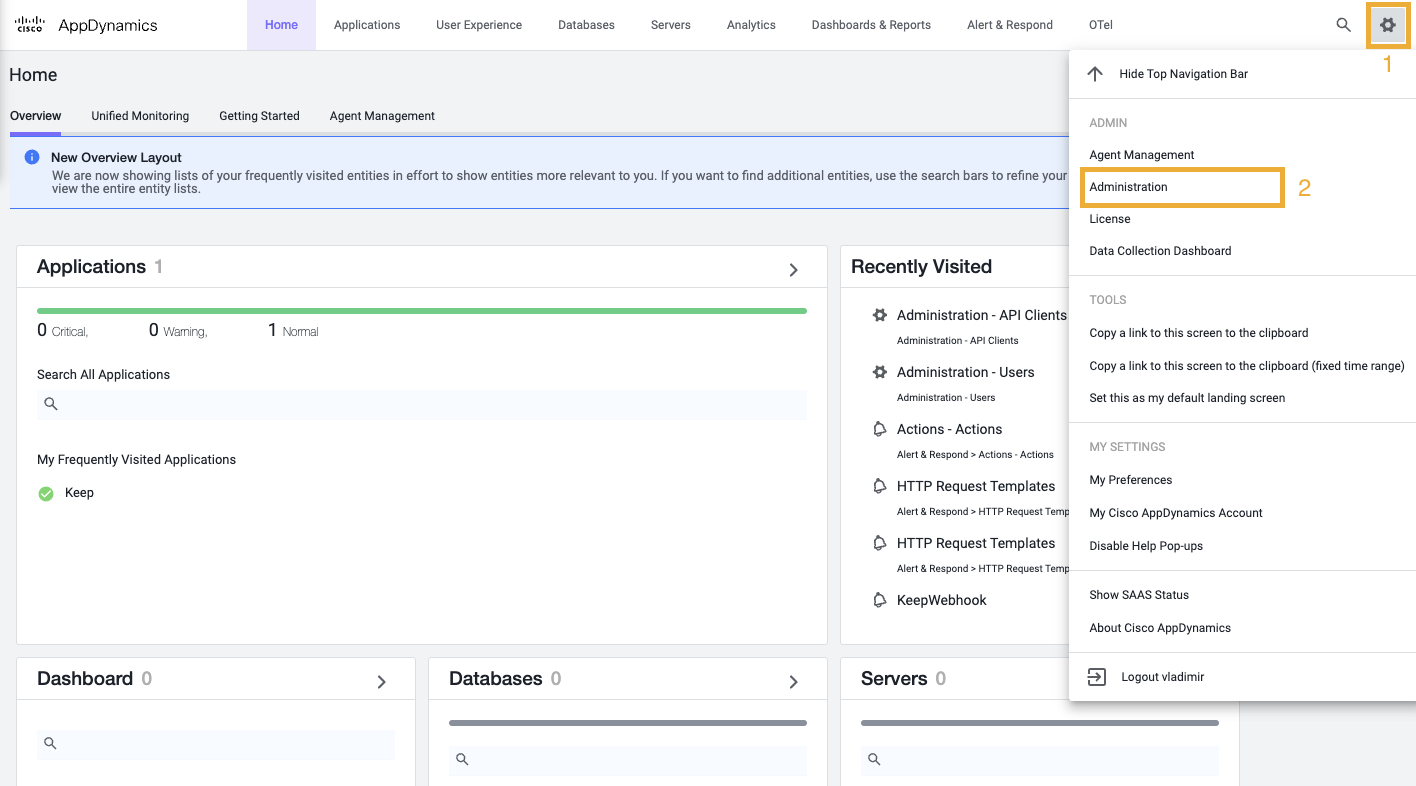Switch to Unified Monitoring sub-tab

pyautogui.click(x=140, y=116)
